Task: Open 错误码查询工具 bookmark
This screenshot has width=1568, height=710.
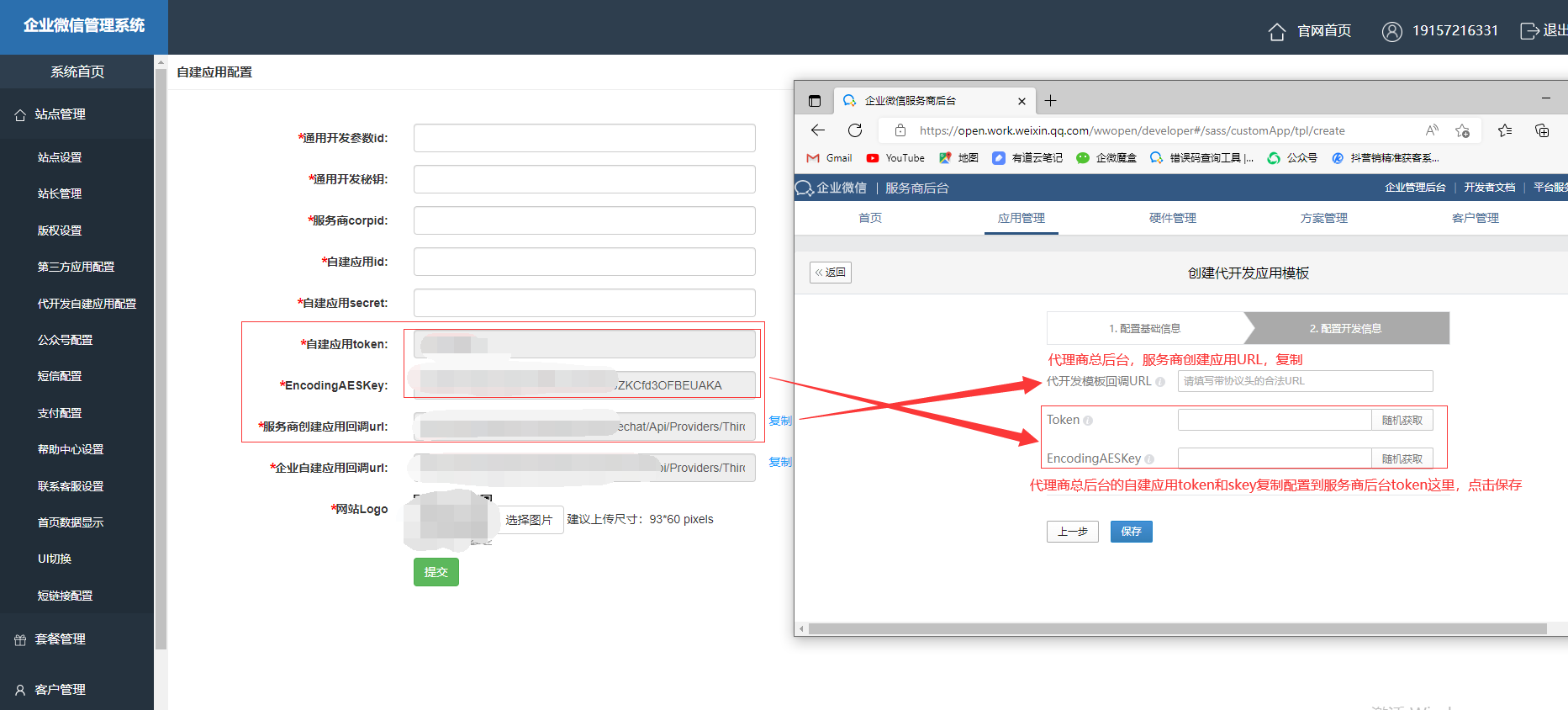Action: click(1202, 158)
